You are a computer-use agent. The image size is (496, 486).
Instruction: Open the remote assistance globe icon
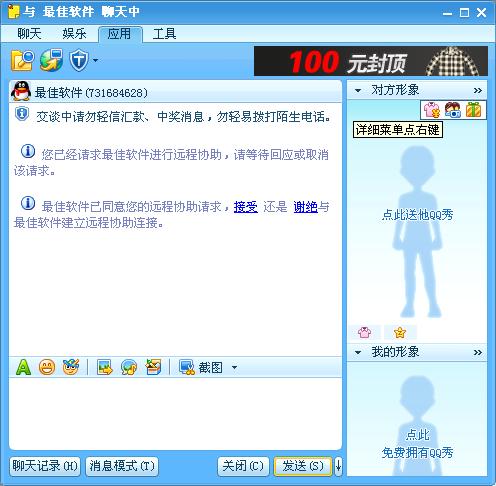[51, 60]
